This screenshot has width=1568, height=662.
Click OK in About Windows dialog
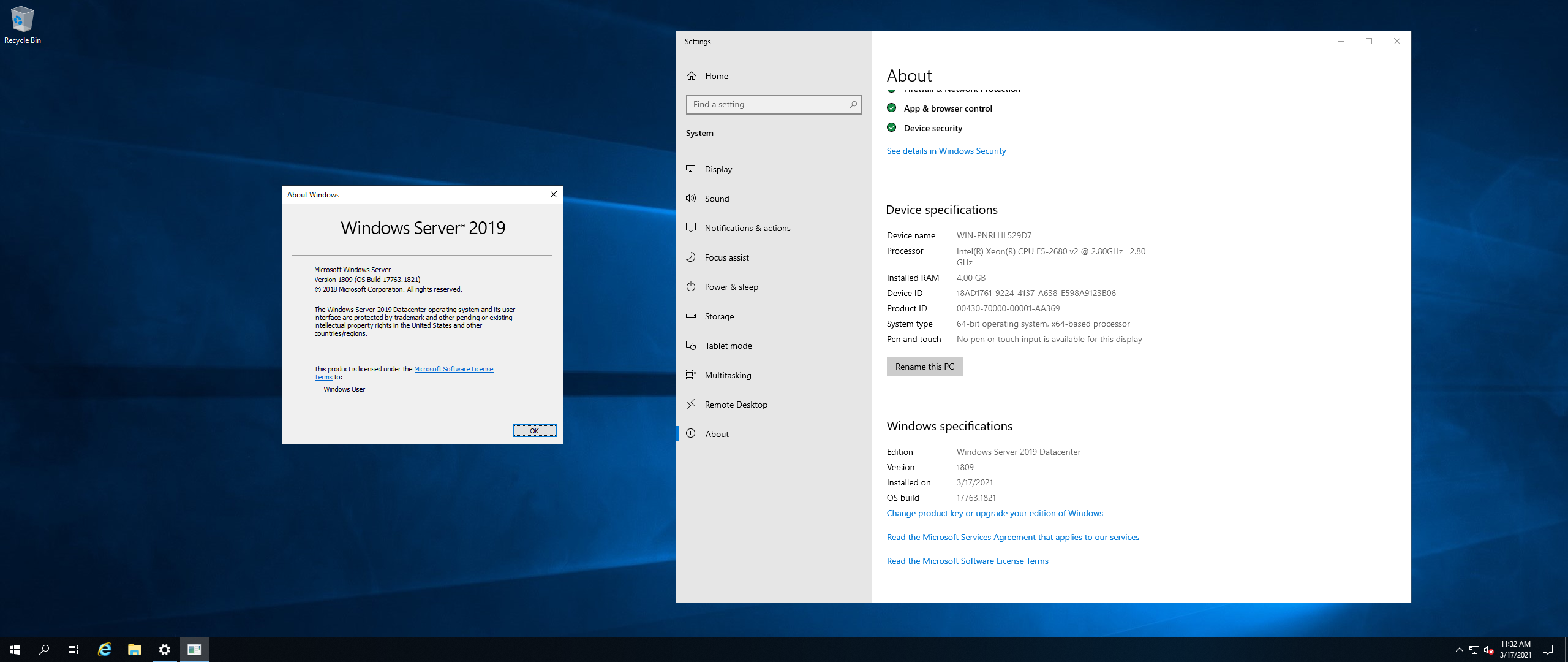pos(534,431)
